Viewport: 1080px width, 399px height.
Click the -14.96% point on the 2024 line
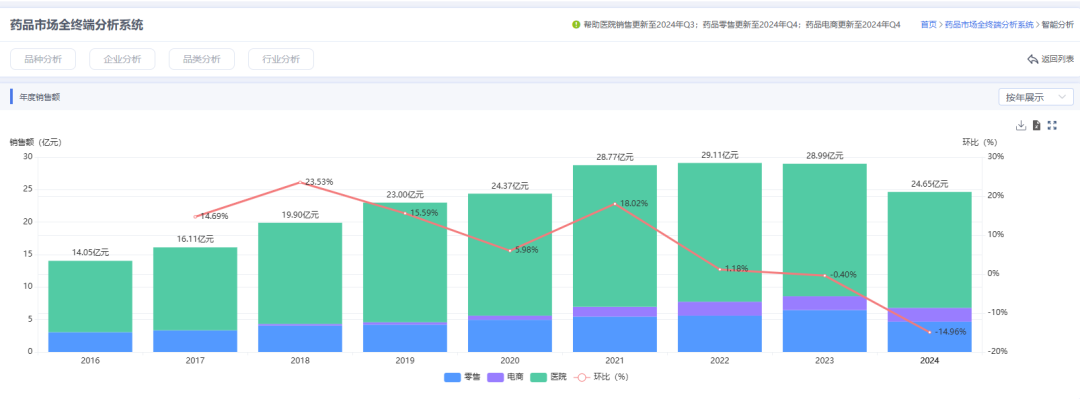pos(929,332)
